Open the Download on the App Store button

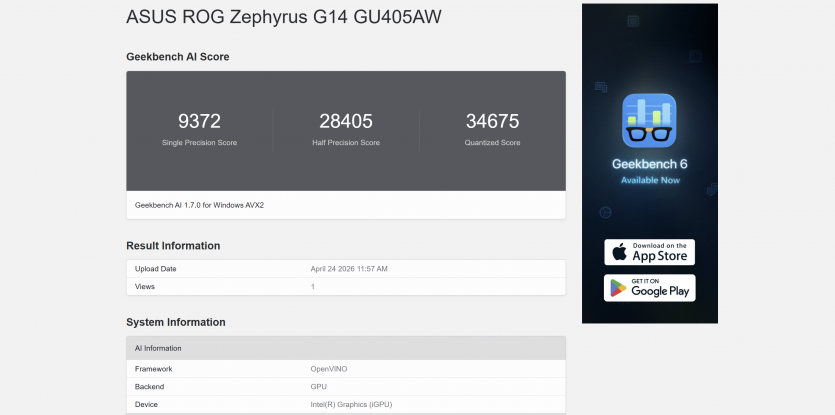649,252
